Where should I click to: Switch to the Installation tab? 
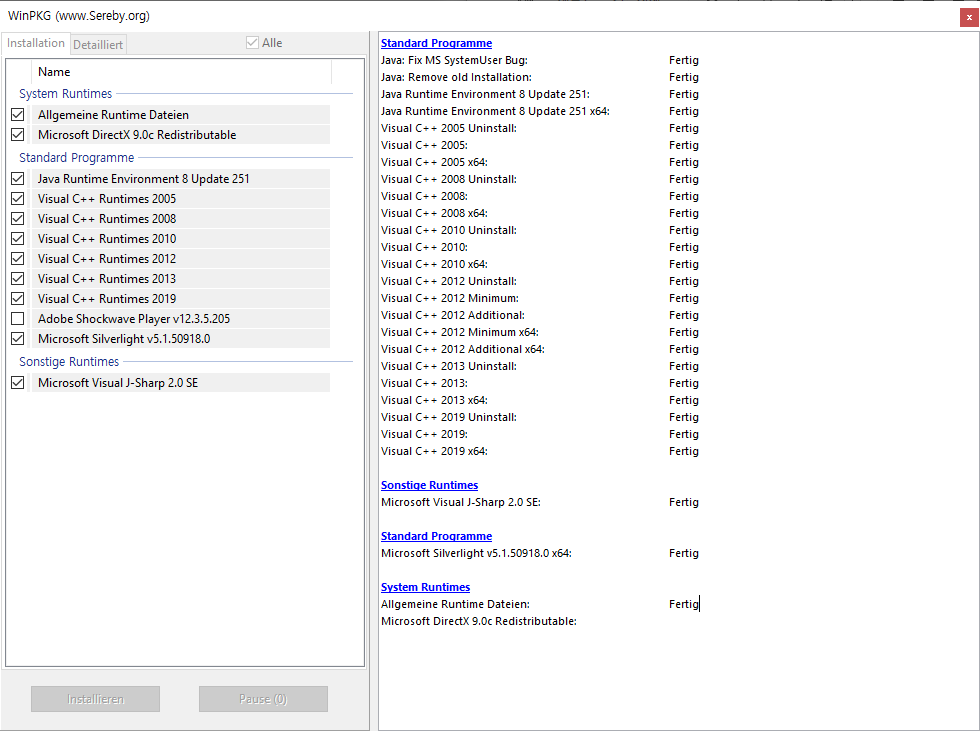click(36, 43)
